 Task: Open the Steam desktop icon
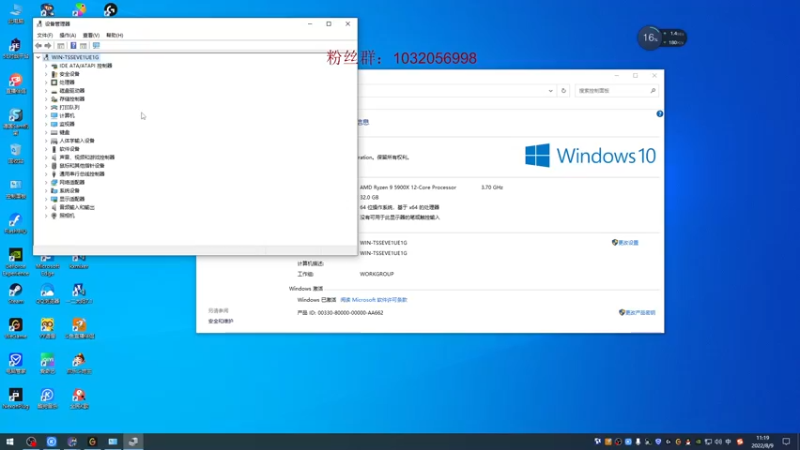pos(15,294)
